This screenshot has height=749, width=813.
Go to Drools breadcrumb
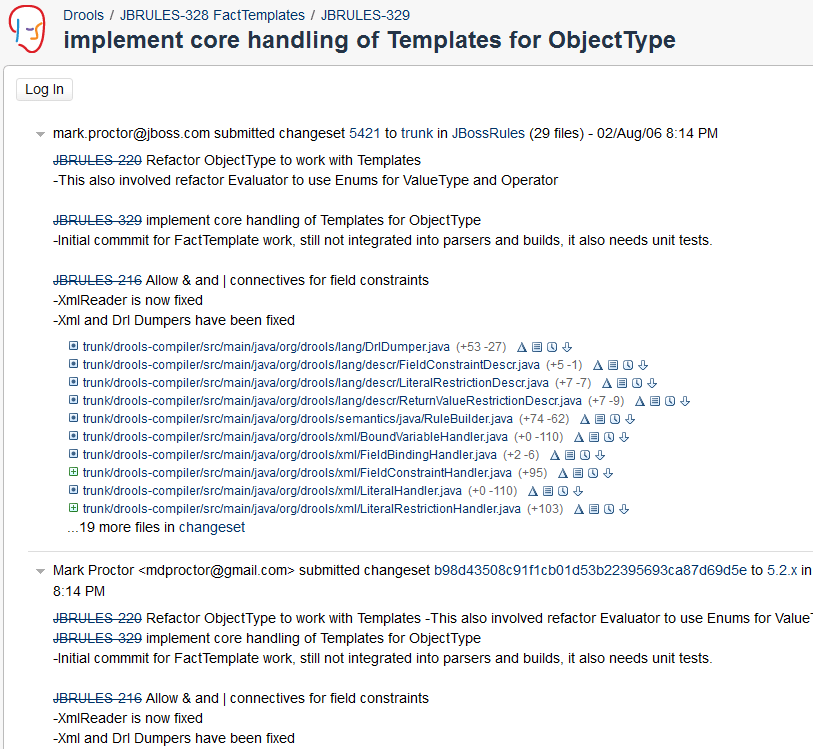(x=83, y=15)
